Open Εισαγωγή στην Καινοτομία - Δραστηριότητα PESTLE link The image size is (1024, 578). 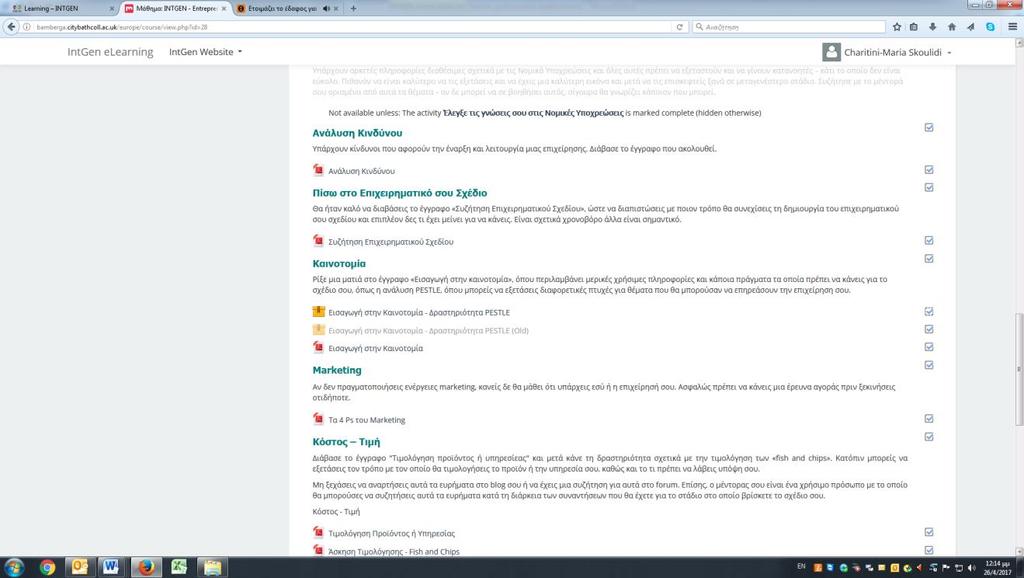419,312
